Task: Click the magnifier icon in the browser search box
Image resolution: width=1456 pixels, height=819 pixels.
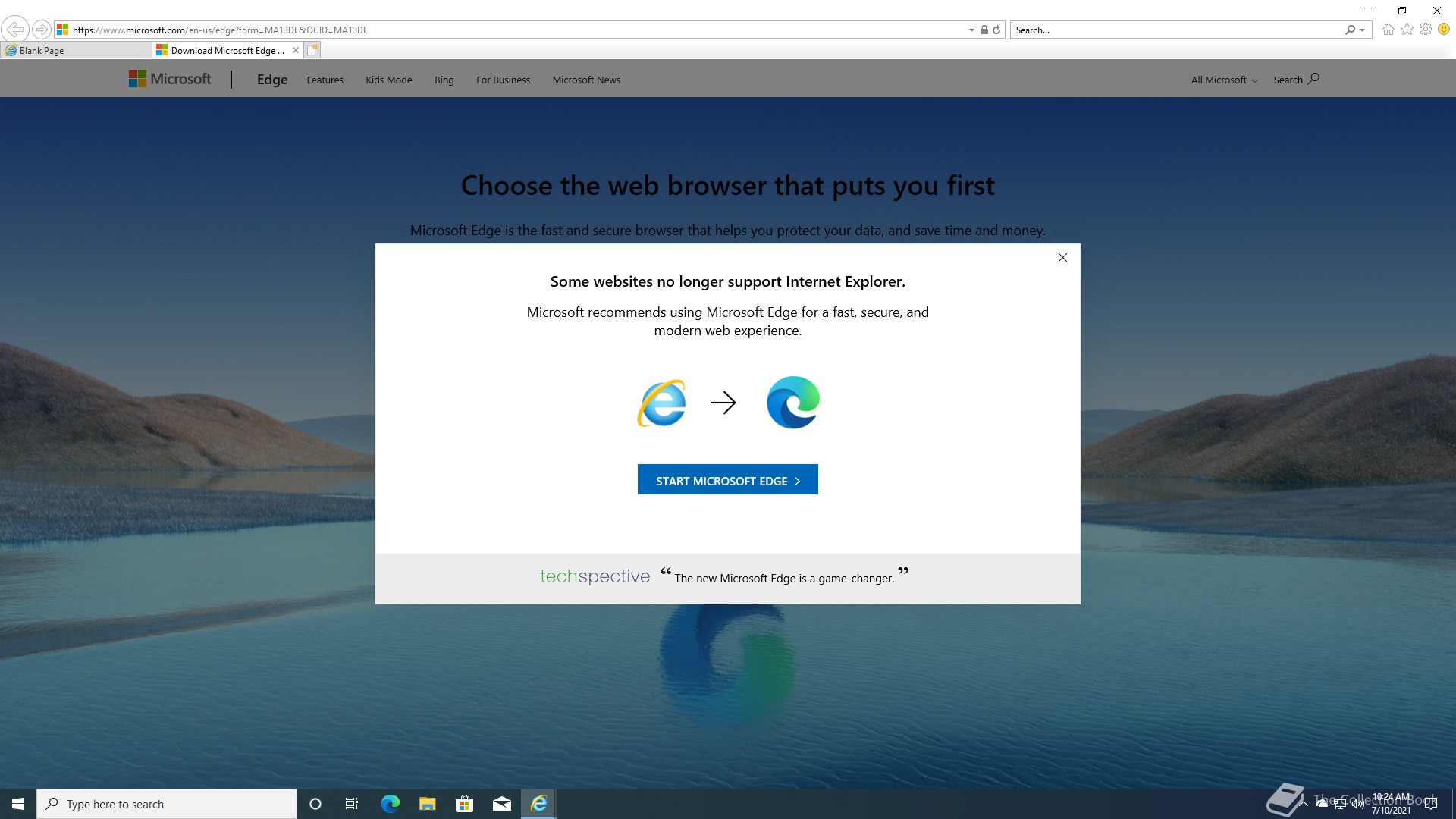Action: click(x=1350, y=30)
